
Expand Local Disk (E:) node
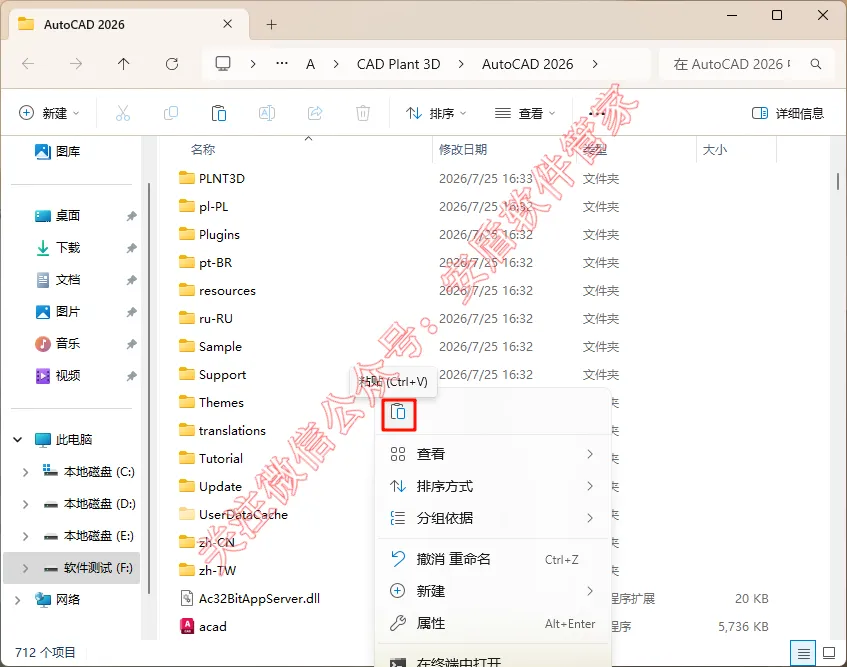coord(25,536)
